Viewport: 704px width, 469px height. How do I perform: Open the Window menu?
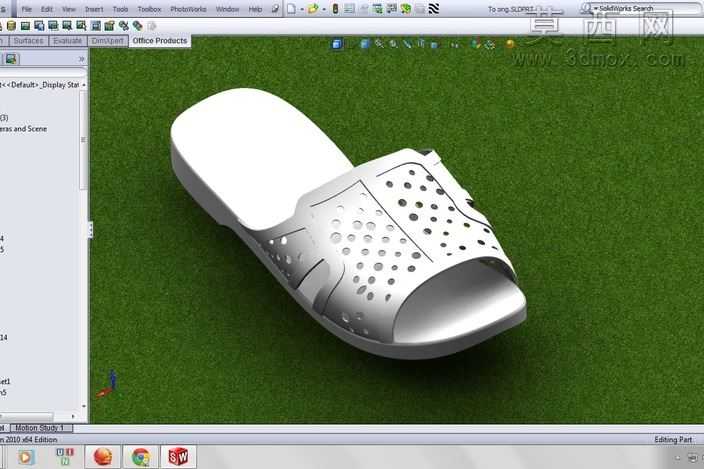(227, 9)
